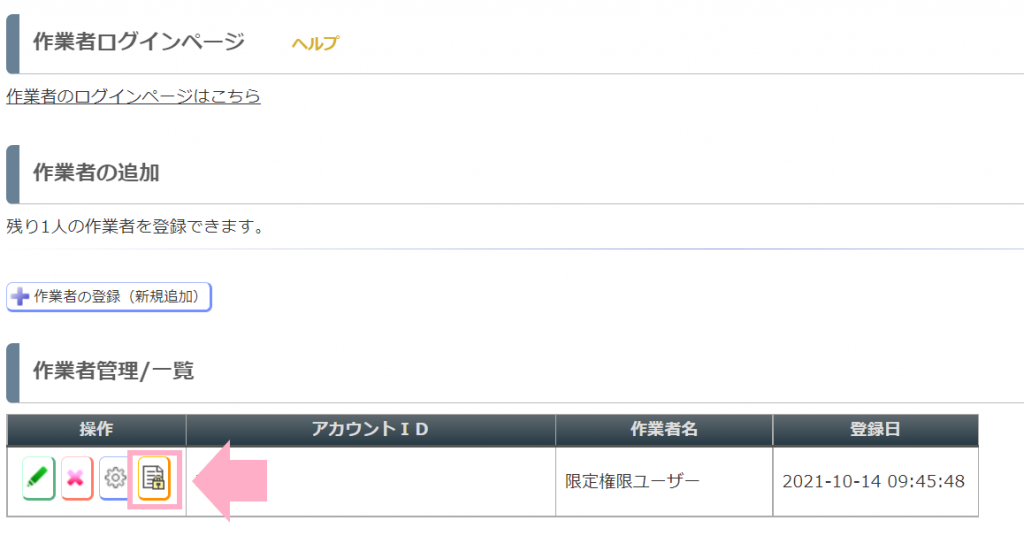Select the アカウントID column header
The image size is (1024, 551).
coord(370,430)
